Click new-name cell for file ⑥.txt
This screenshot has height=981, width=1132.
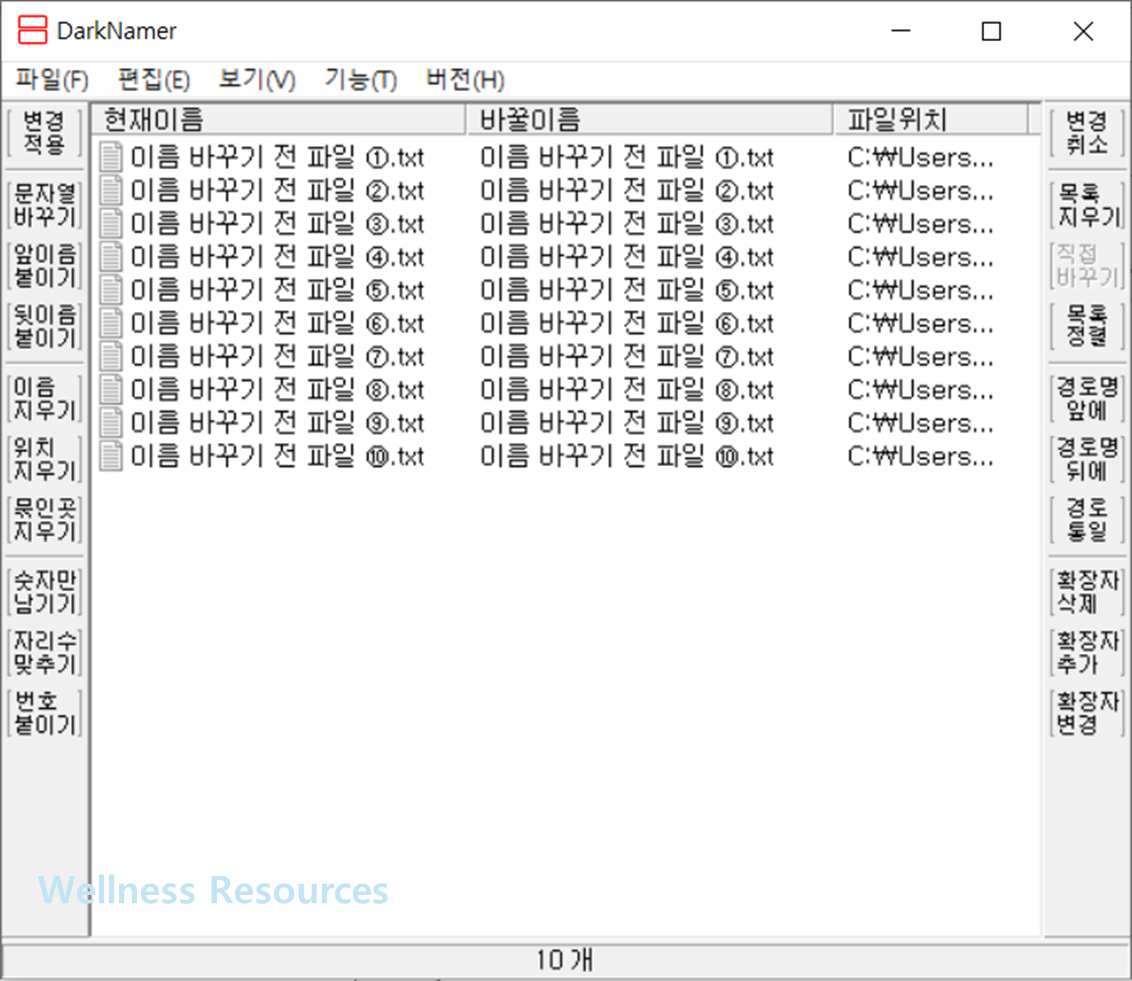tap(627, 323)
